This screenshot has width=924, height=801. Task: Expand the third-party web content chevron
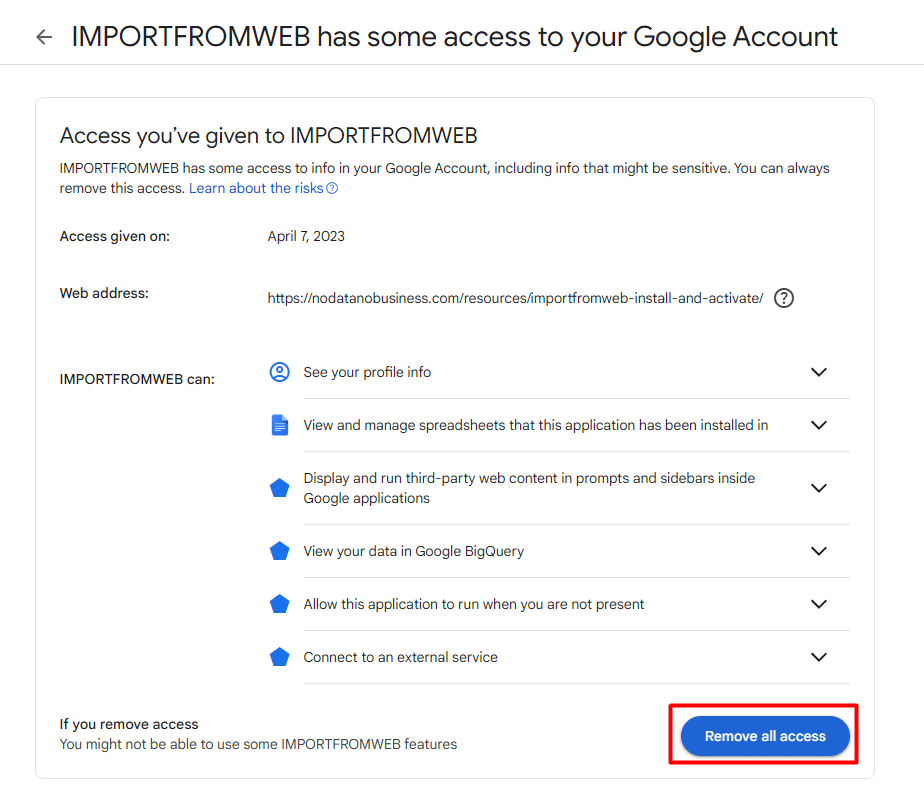click(819, 488)
